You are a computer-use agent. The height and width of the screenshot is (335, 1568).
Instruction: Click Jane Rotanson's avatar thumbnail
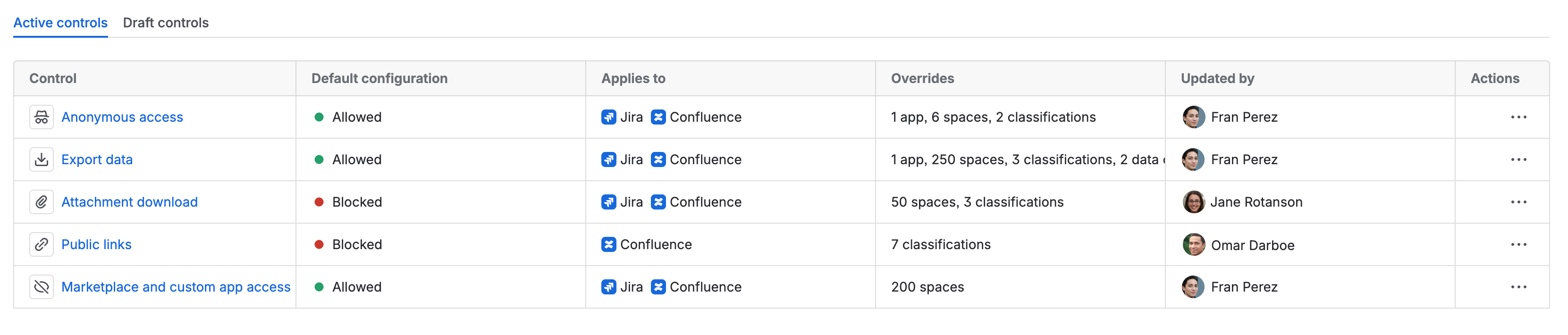1193,202
